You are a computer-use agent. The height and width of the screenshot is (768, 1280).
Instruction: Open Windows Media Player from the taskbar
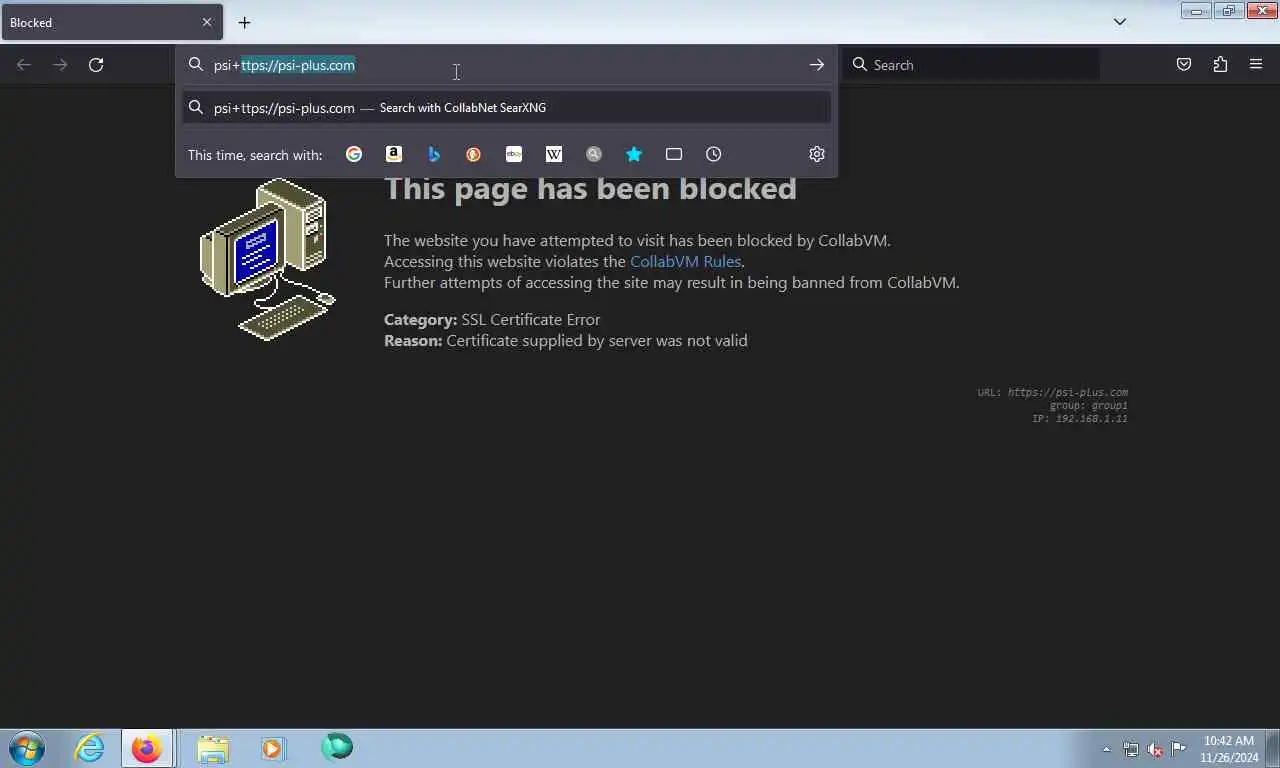(273, 748)
